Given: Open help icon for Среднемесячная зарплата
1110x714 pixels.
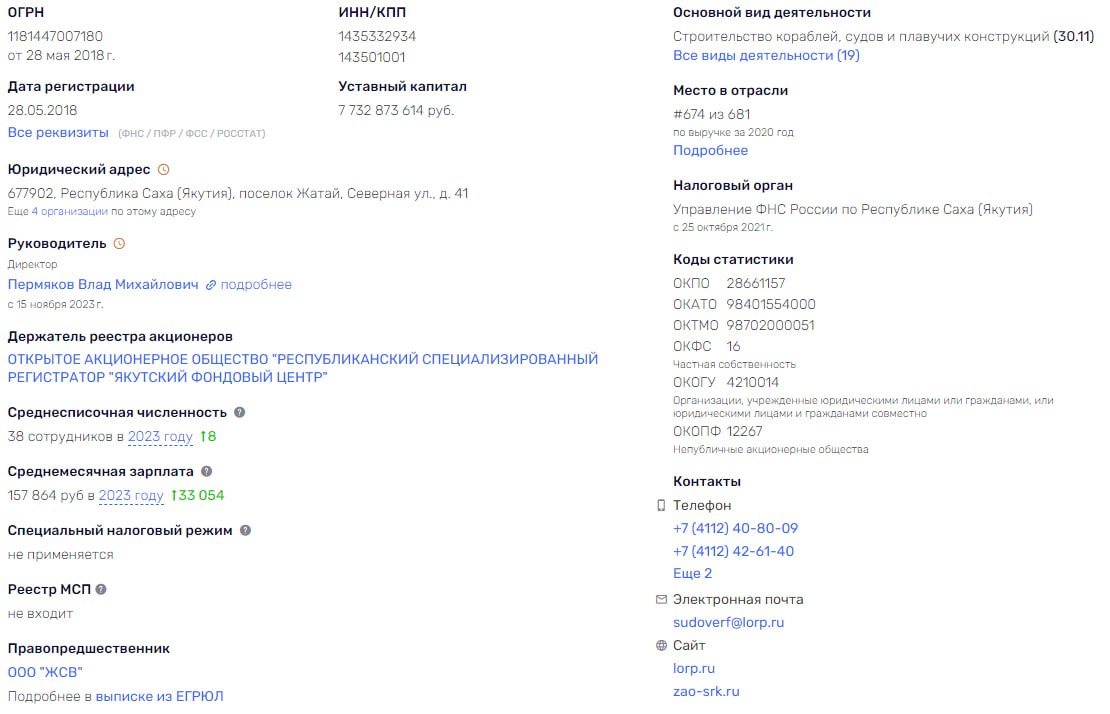Looking at the screenshot, I should [206, 472].
